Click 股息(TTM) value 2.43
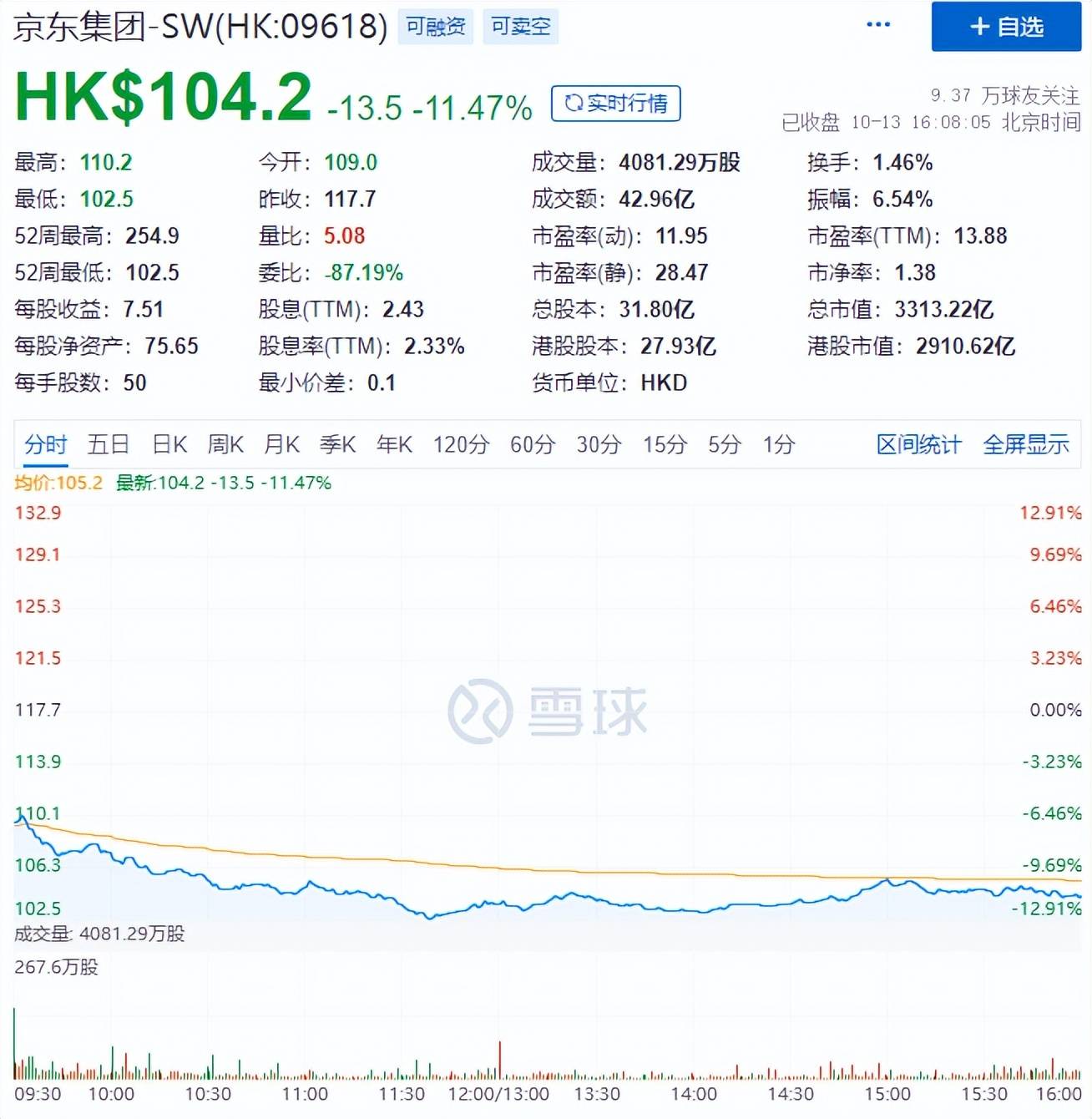Screen dimensions: 1092x1119 pyautogui.click(x=403, y=309)
